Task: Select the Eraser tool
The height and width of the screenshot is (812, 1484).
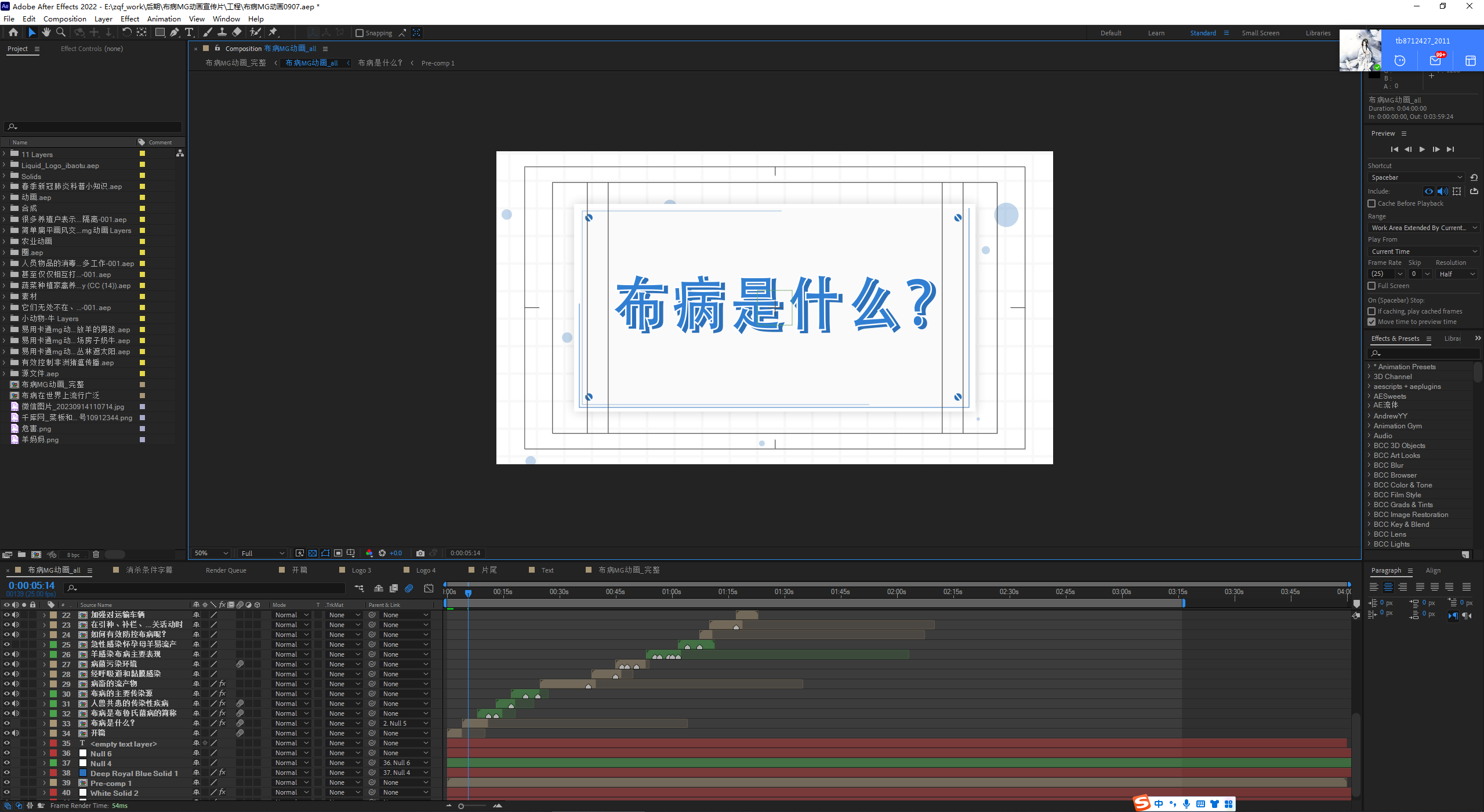Action: coord(237,32)
